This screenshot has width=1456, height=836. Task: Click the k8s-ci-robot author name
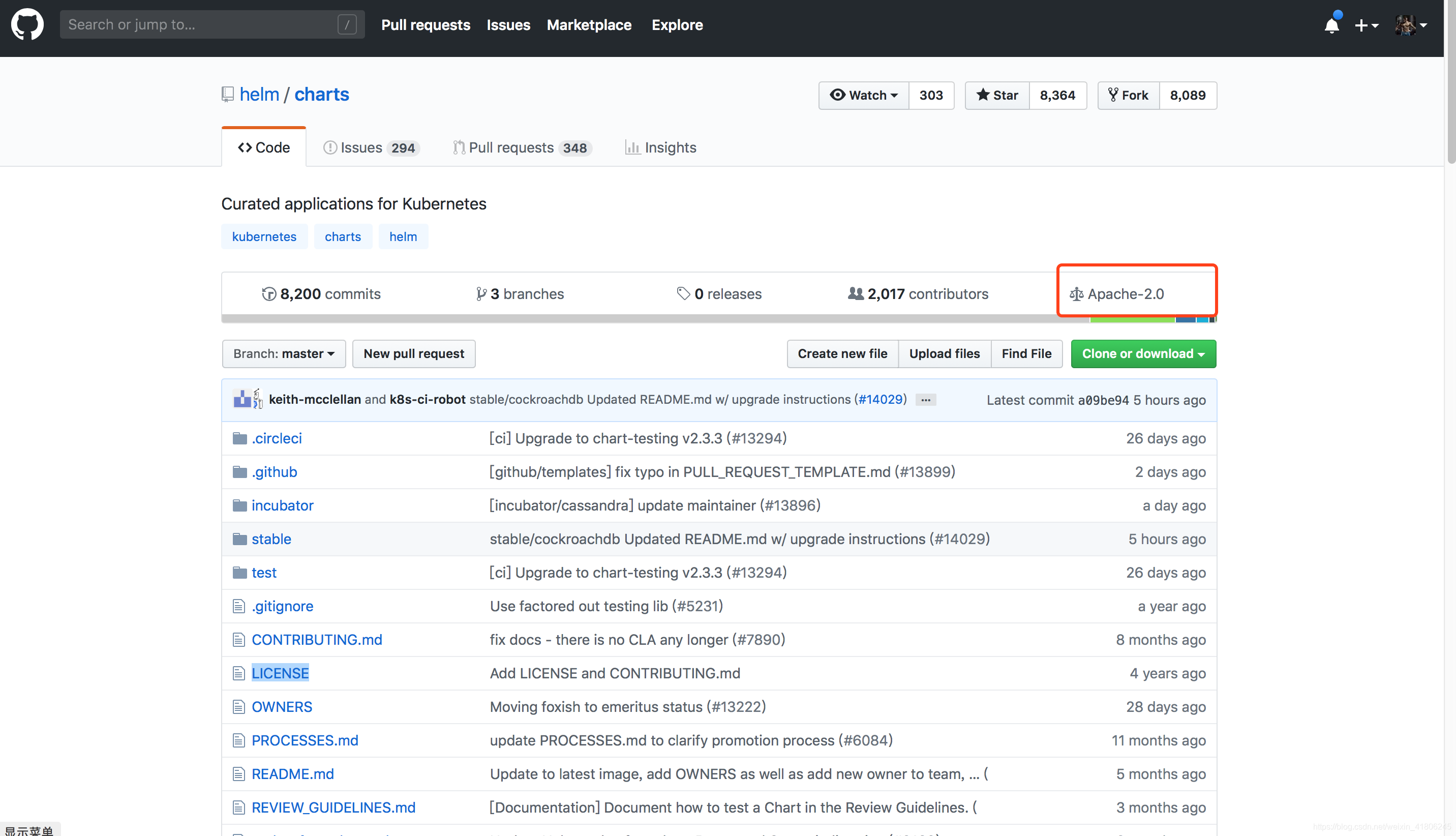tap(428, 400)
